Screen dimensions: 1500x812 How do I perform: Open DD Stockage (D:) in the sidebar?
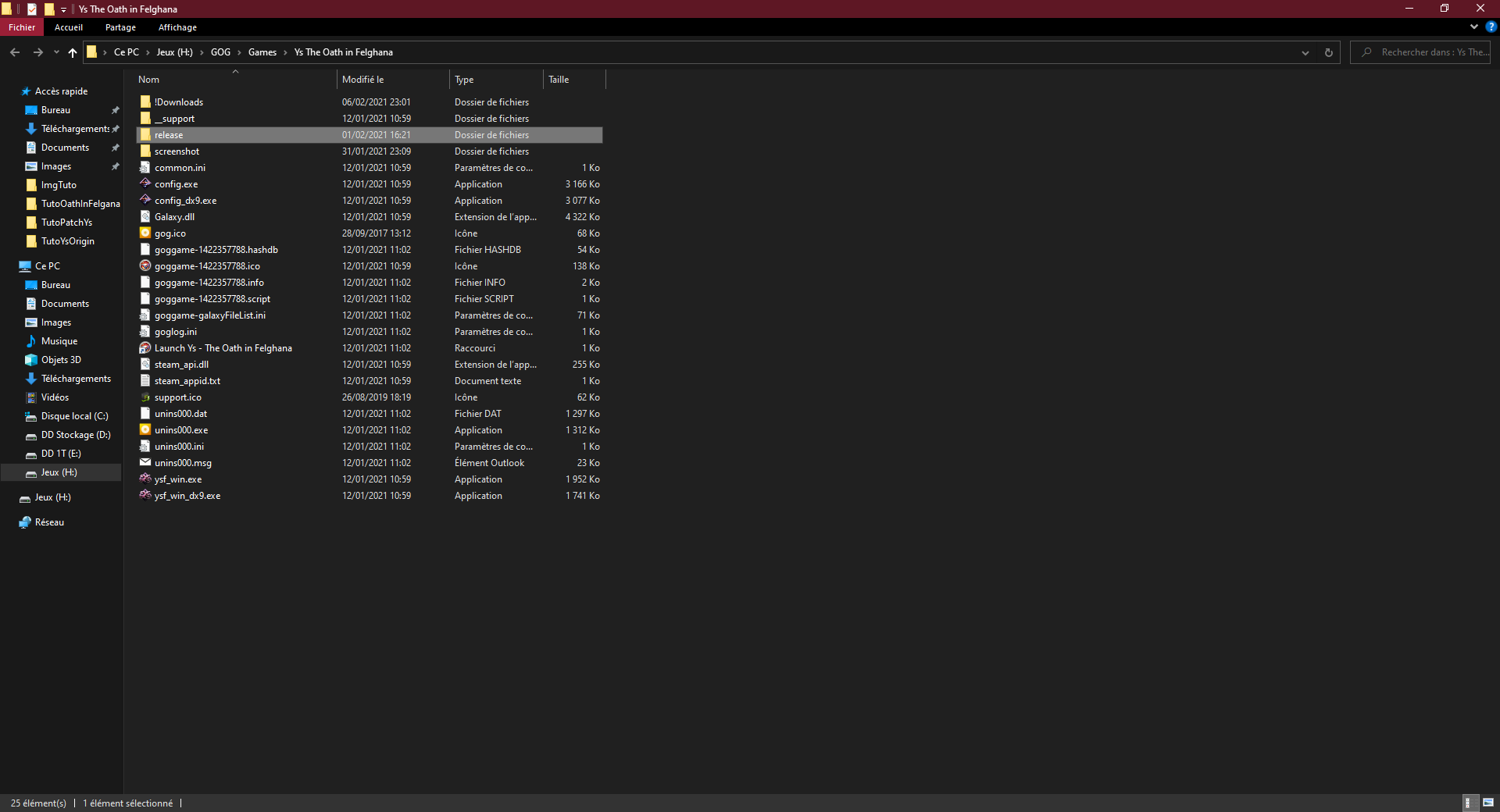click(x=75, y=435)
